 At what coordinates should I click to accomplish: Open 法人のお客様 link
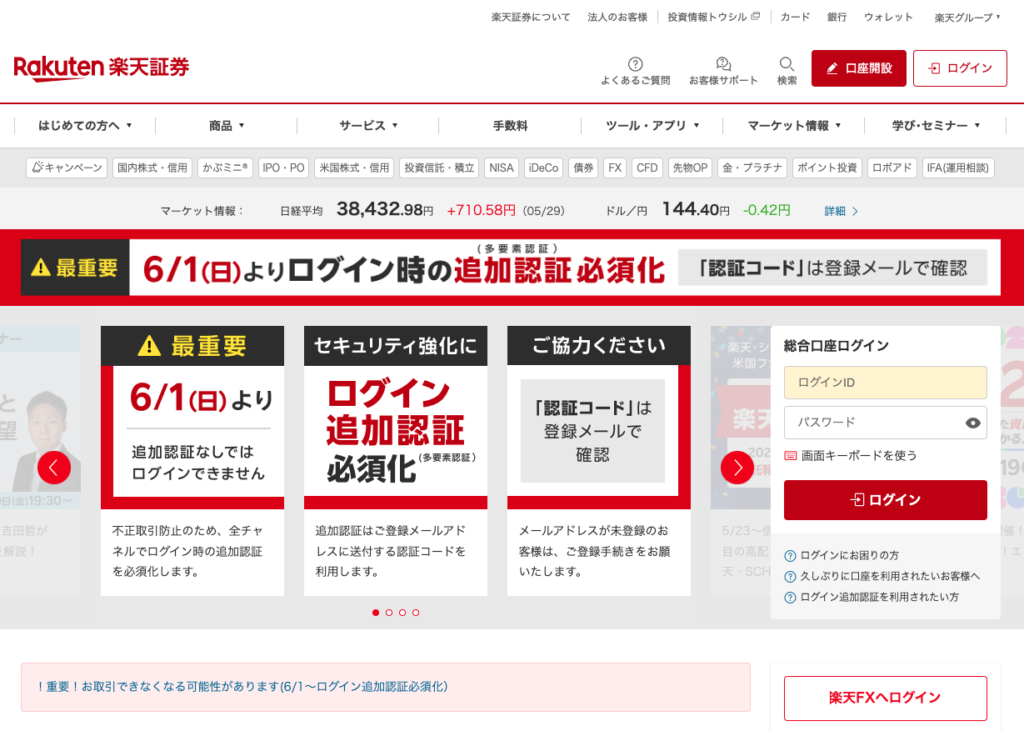pyautogui.click(x=617, y=18)
